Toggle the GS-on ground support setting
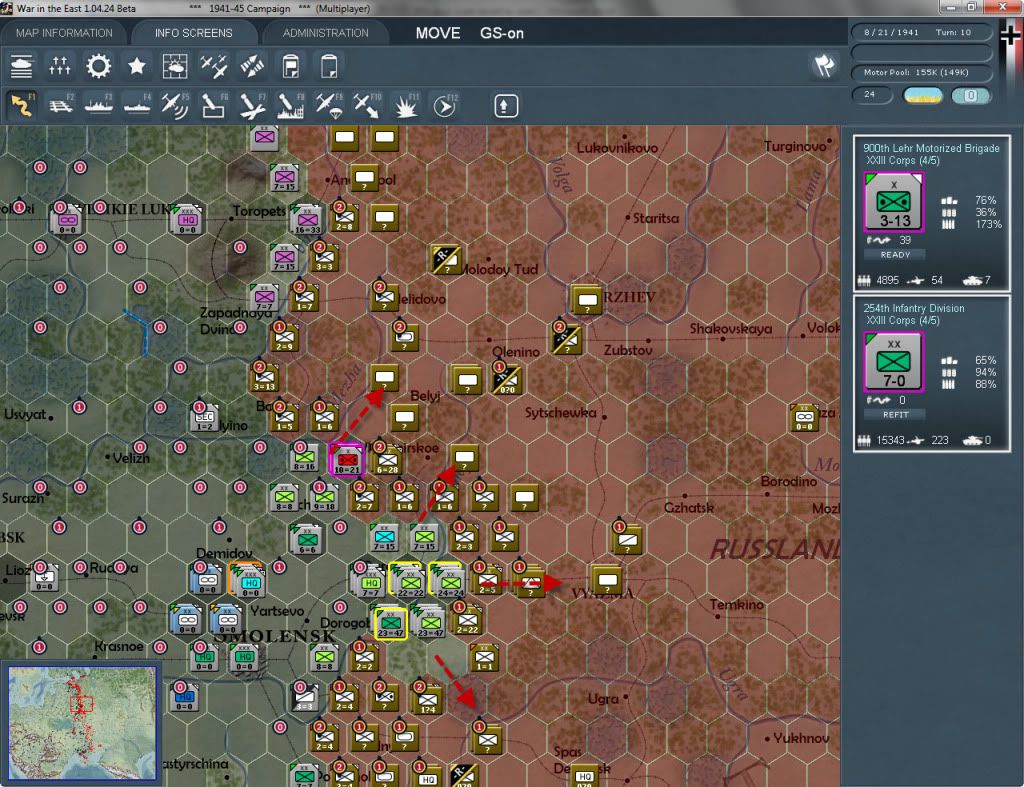This screenshot has height=787, width=1024. 502,33
